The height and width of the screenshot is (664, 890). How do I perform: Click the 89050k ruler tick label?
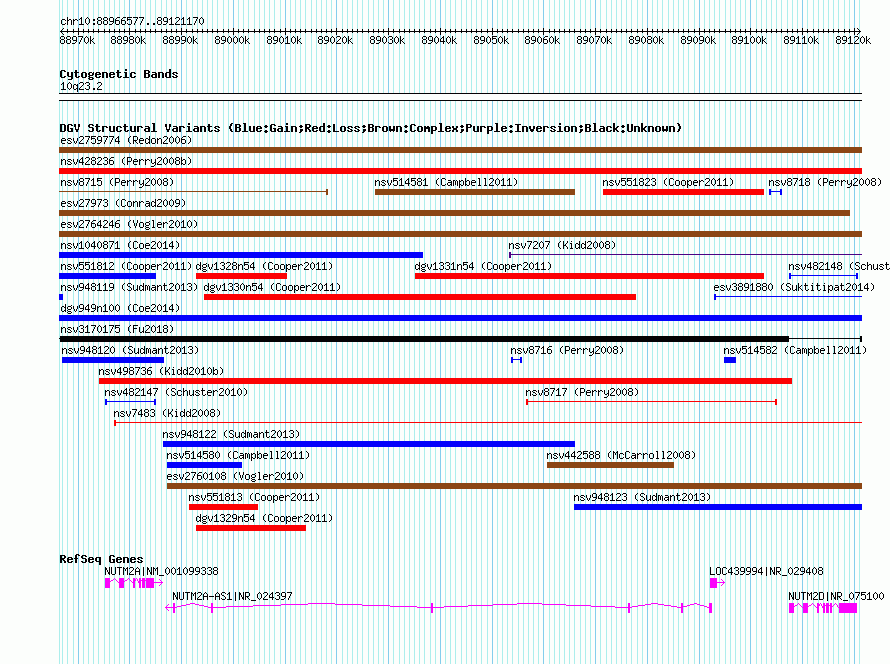[x=491, y=40]
